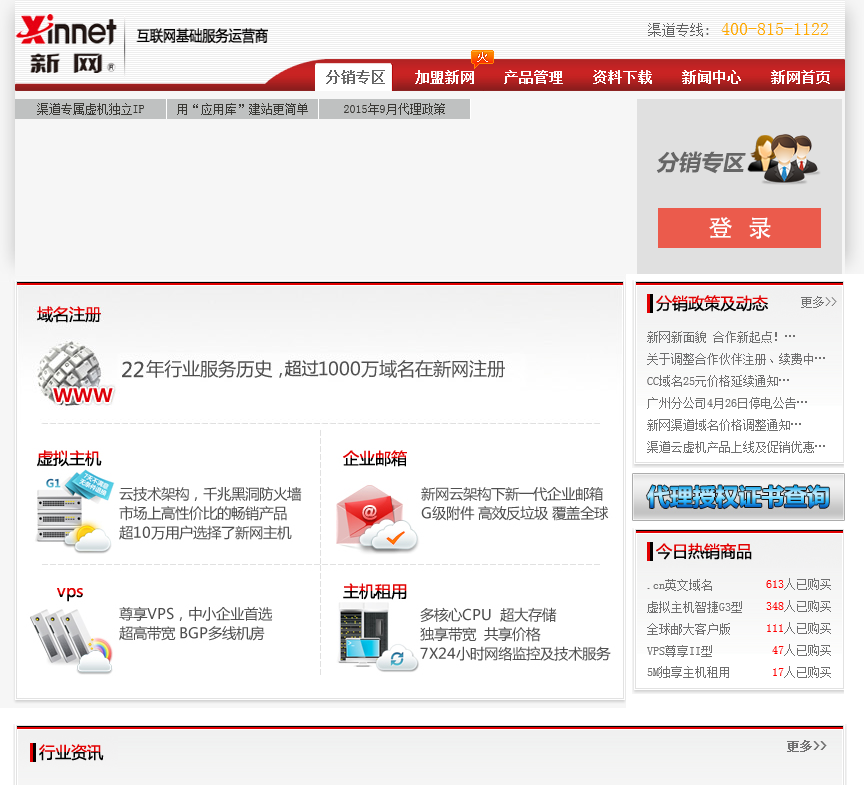Screen dimensions: 864x785
Task: Click the business people icon beside 分销专区
Action: pyautogui.click(x=784, y=159)
